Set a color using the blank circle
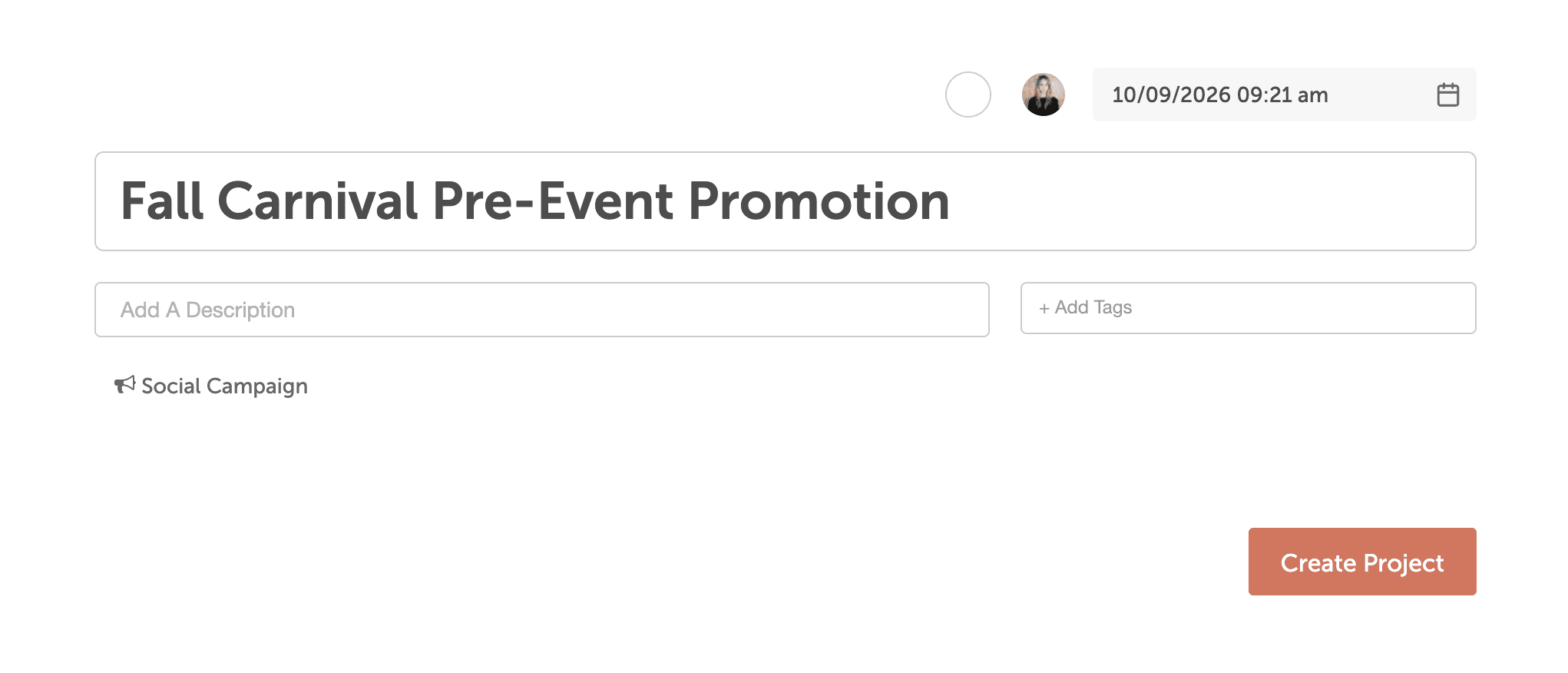Image resolution: width=1568 pixels, height=673 pixels. point(968,94)
